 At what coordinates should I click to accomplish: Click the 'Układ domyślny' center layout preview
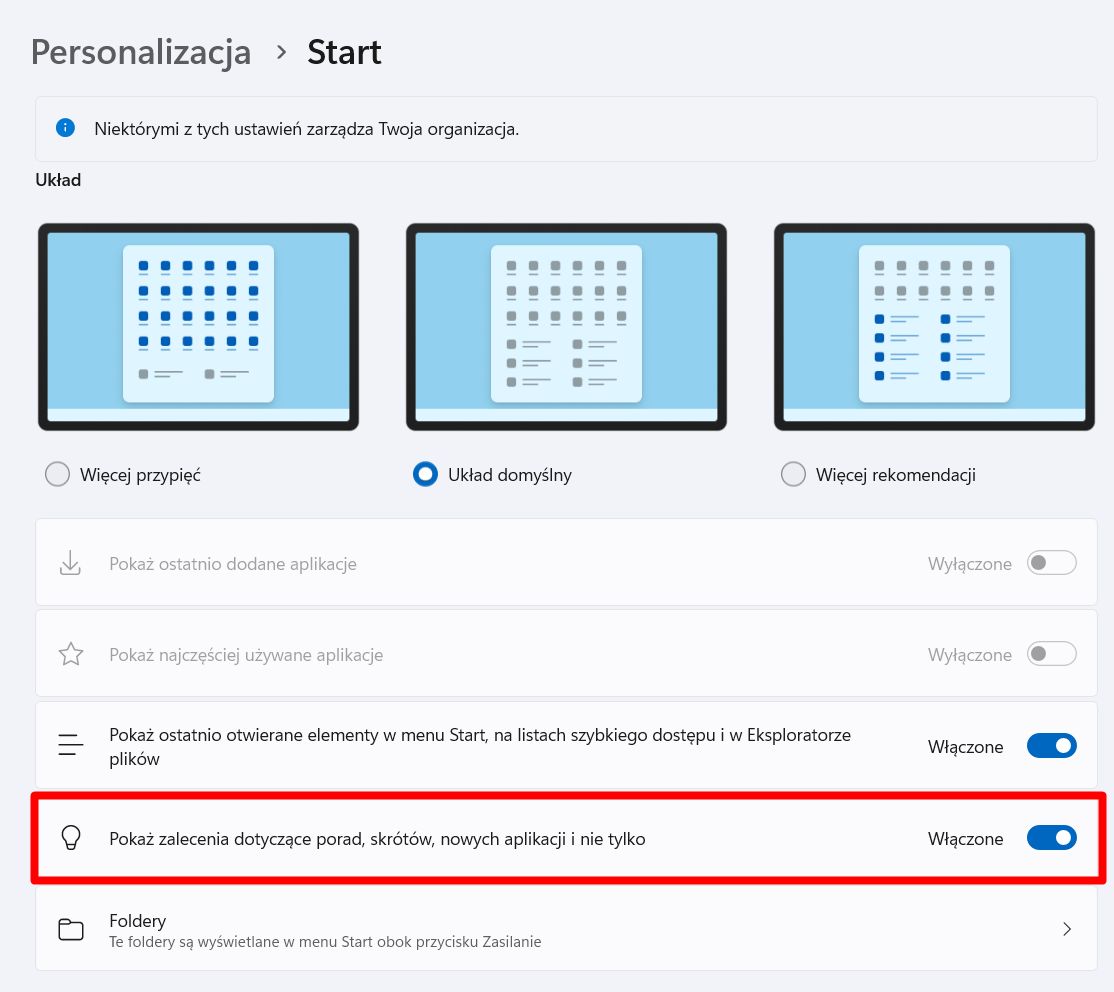(x=565, y=326)
